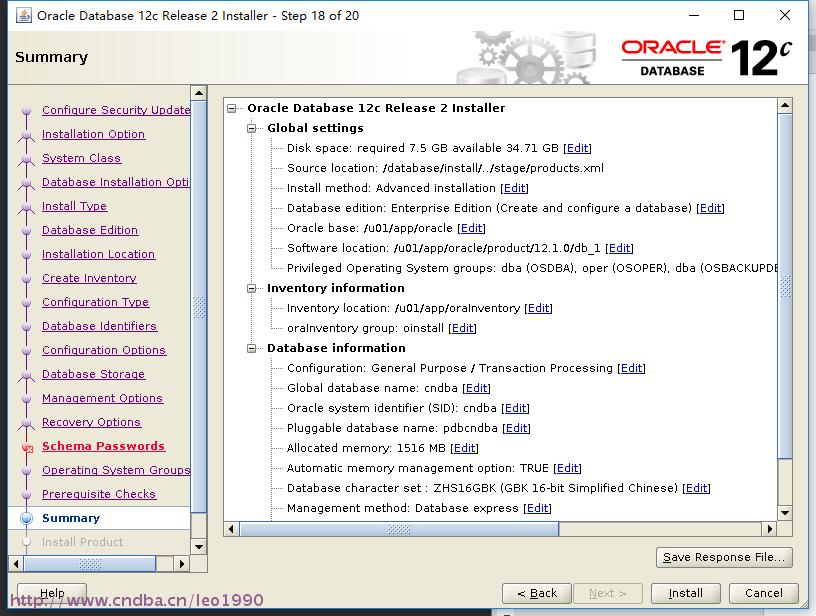Image resolution: width=816 pixels, height=616 pixels.
Task: Open Database Installation Options step
Action: 116,182
